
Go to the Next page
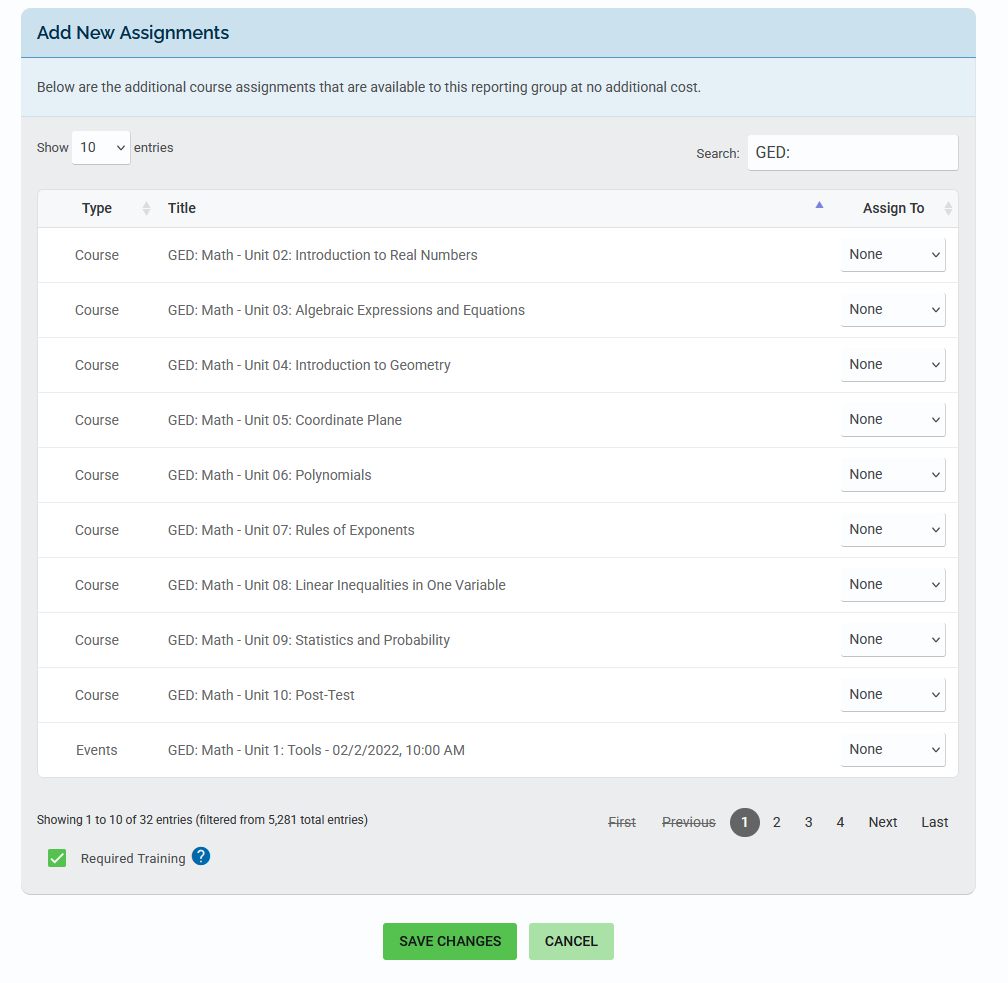(883, 822)
